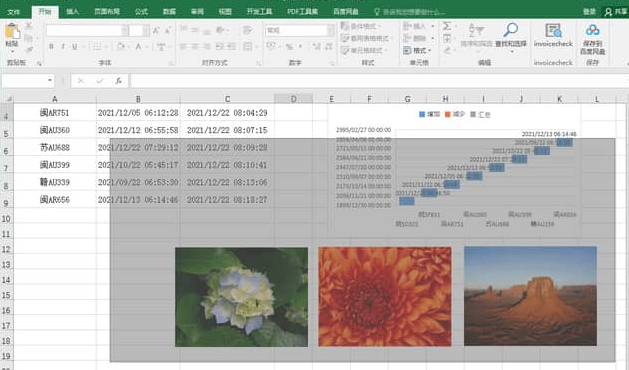Toggle Underline formatting

click(x=75, y=47)
